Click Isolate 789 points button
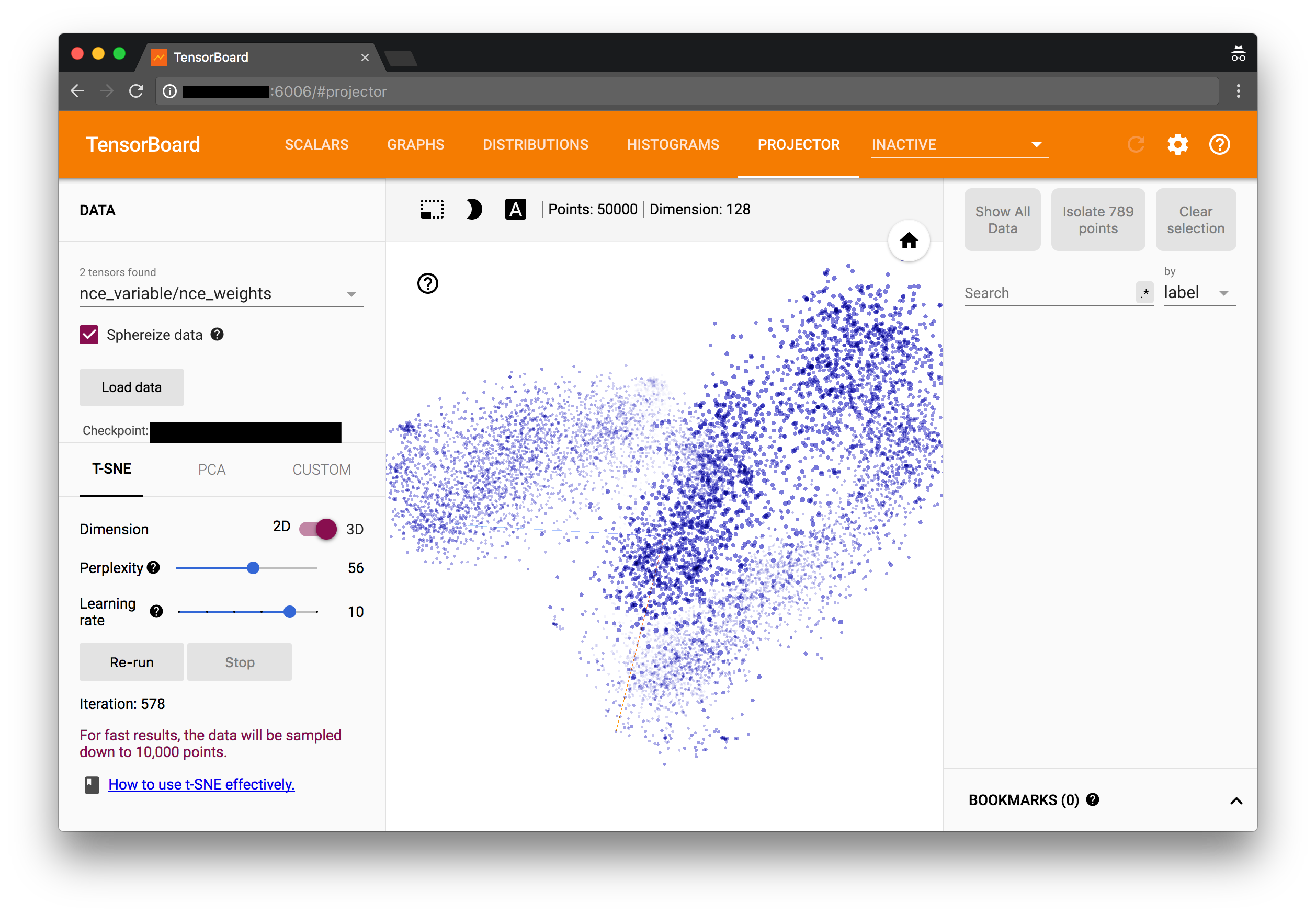The width and height of the screenshot is (1316, 915). click(x=1097, y=220)
